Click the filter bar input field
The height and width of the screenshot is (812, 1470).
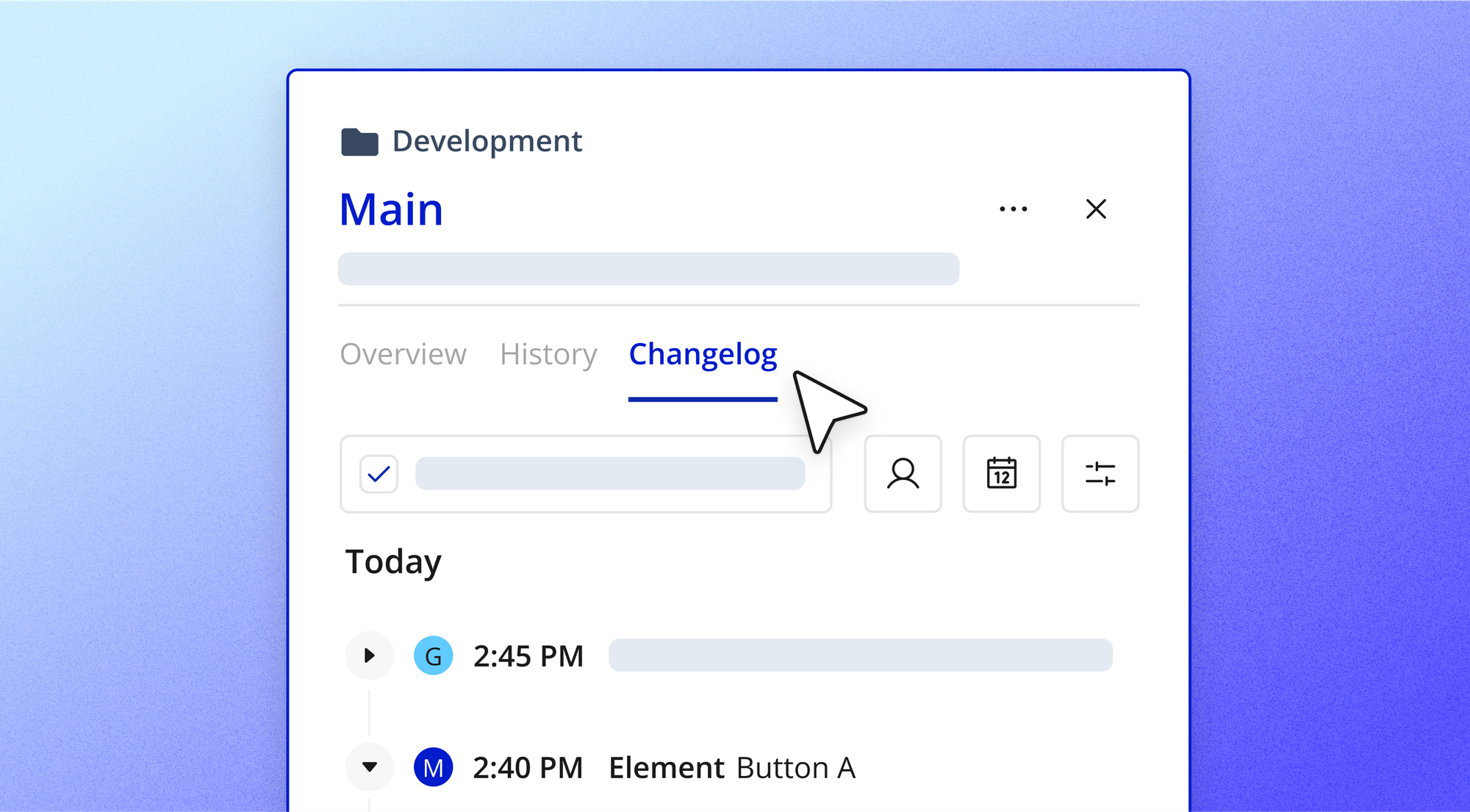pos(610,474)
